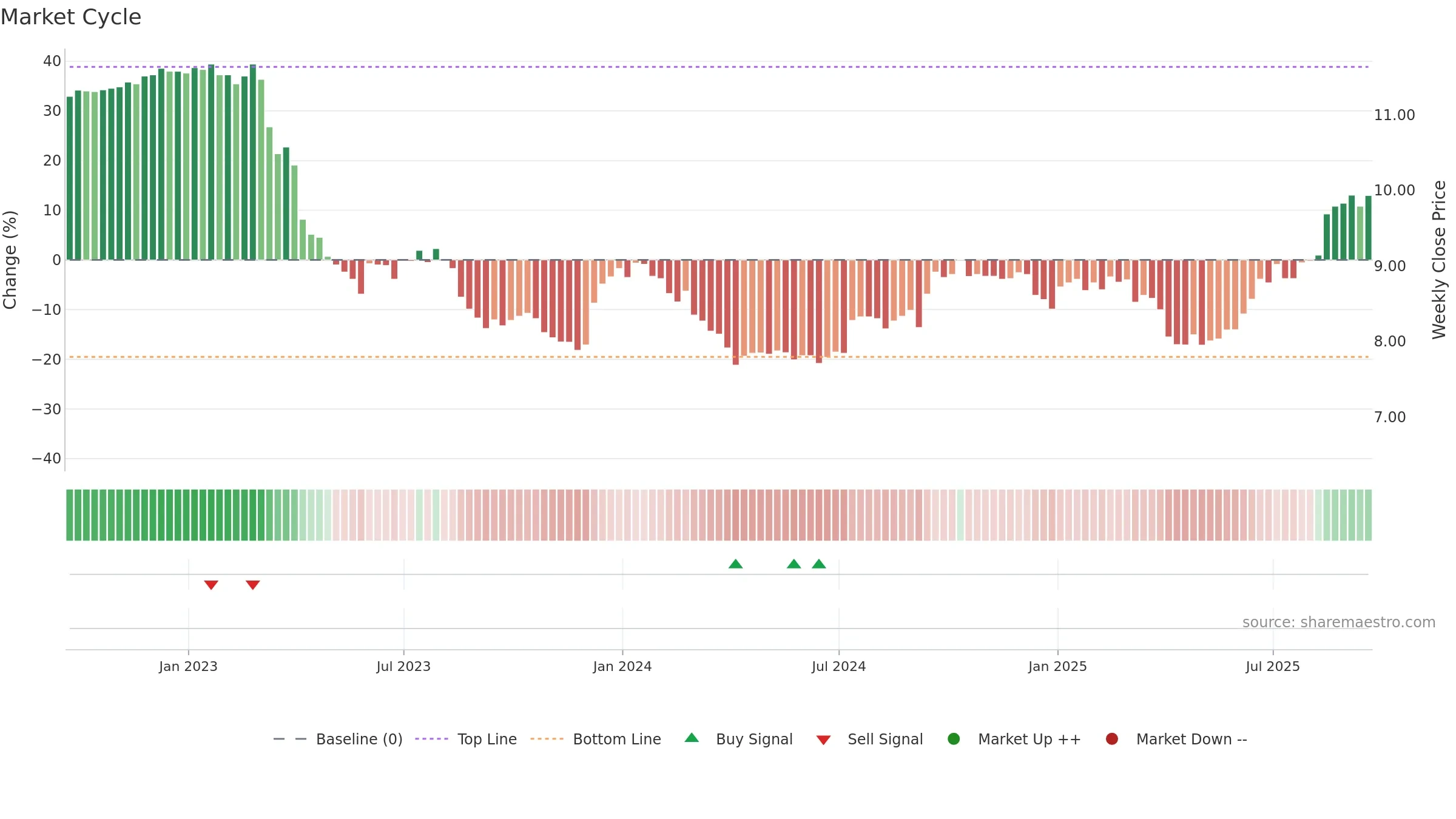Image resolution: width=1456 pixels, height=819 pixels.
Task: Click the Change (%) axis title
Action: (10, 260)
